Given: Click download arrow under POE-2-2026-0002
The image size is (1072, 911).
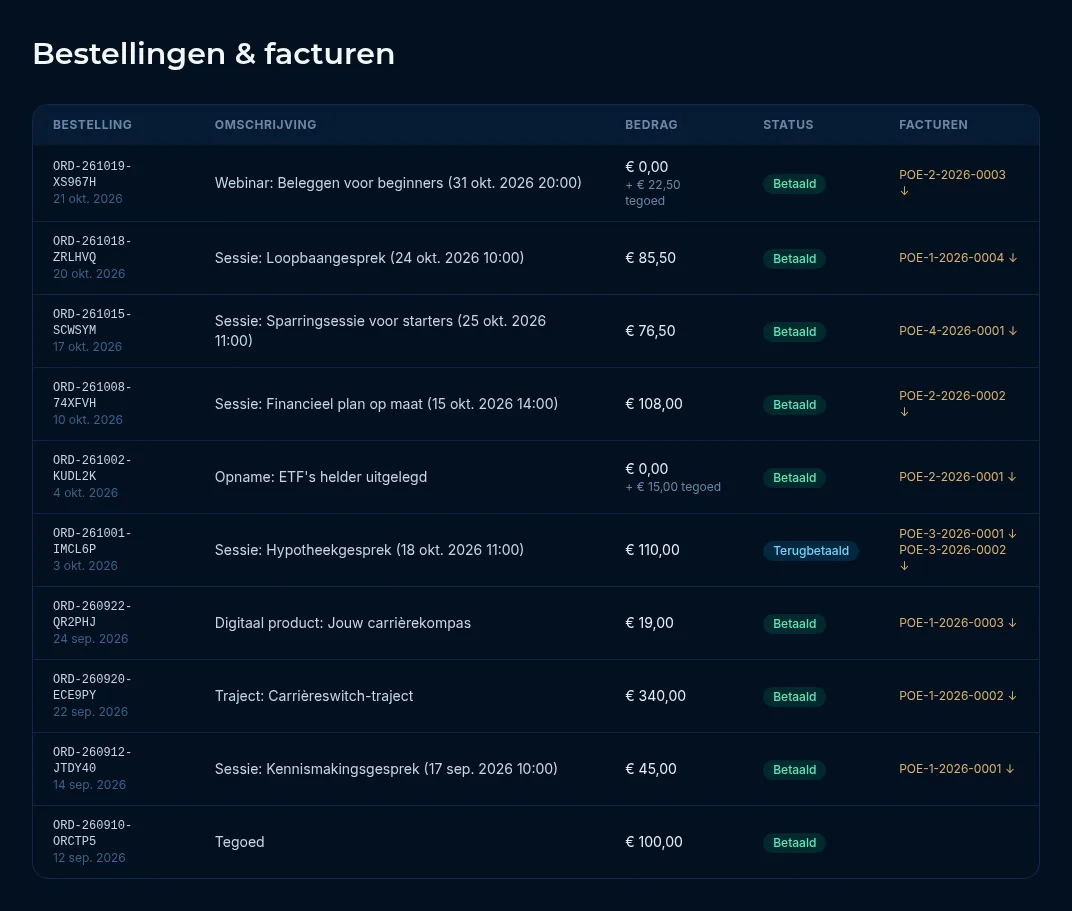Looking at the screenshot, I should pyautogui.click(x=904, y=412).
